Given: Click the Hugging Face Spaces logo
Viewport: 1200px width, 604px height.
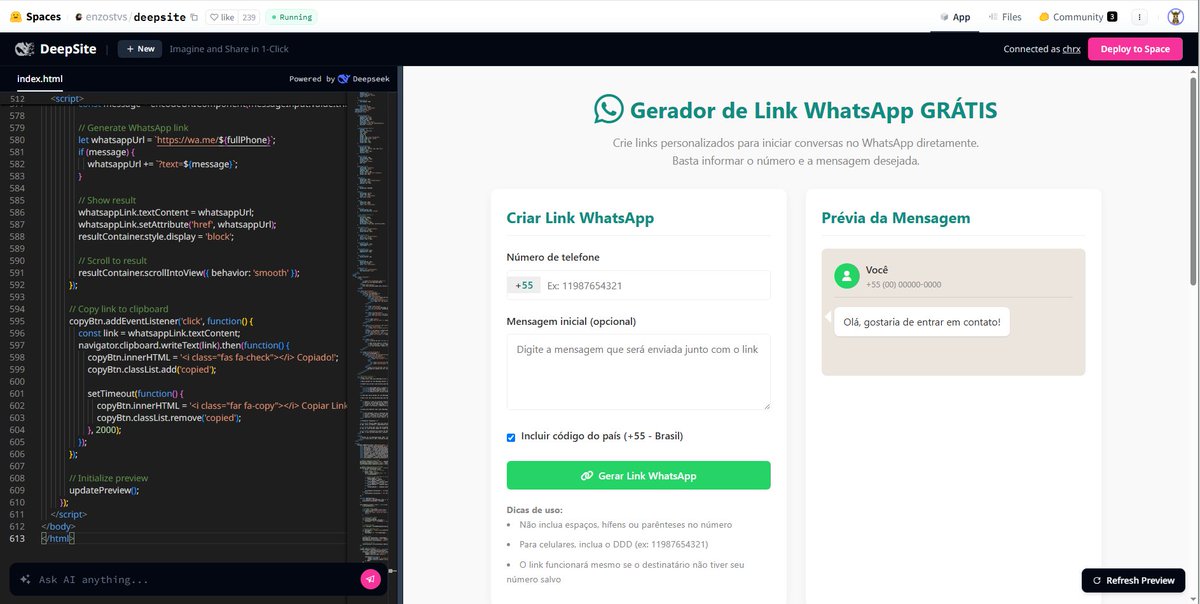Looking at the screenshot, I should [x=36, y=17].
